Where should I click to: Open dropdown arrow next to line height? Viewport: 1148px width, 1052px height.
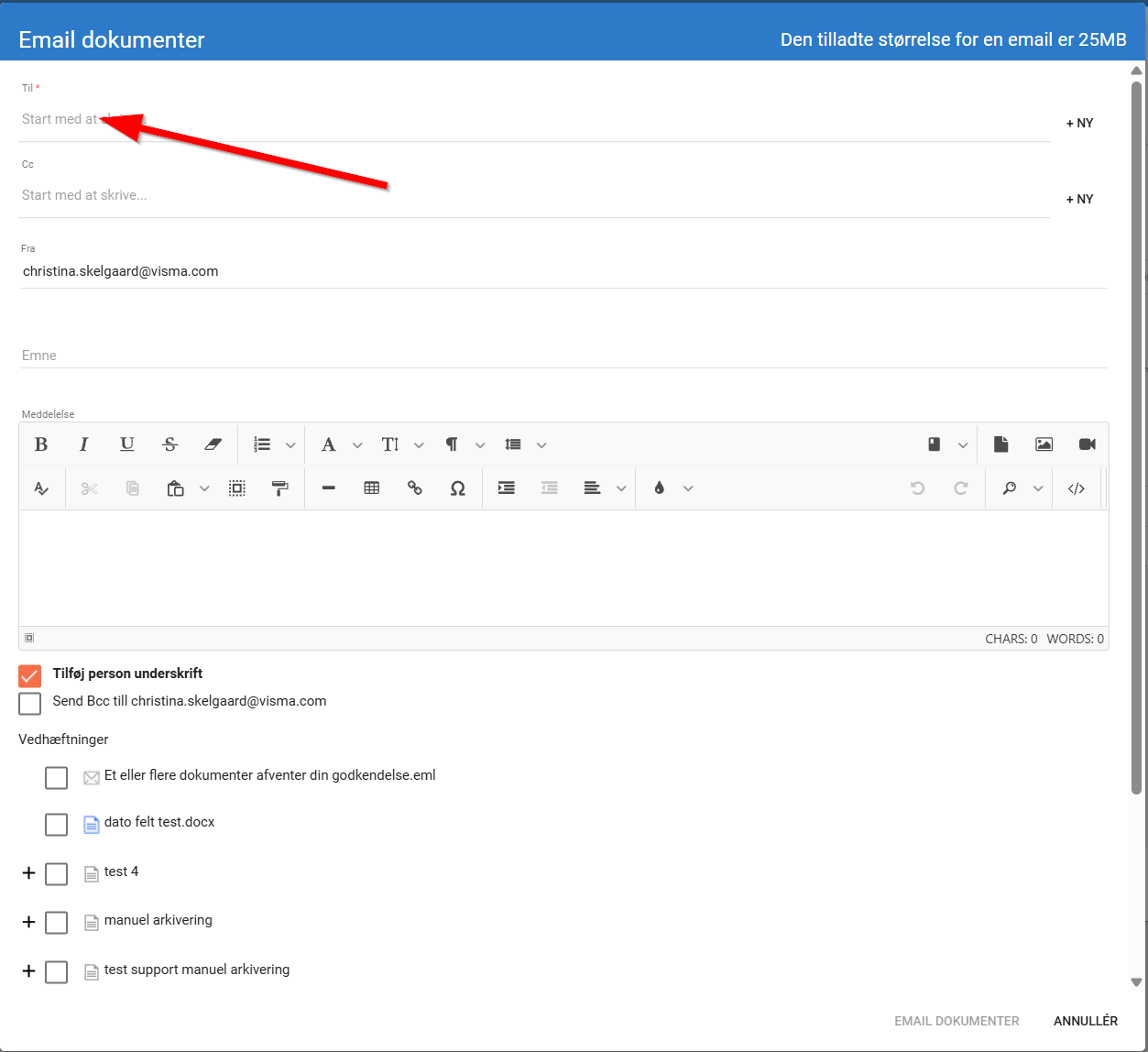[x=541, y=445]
